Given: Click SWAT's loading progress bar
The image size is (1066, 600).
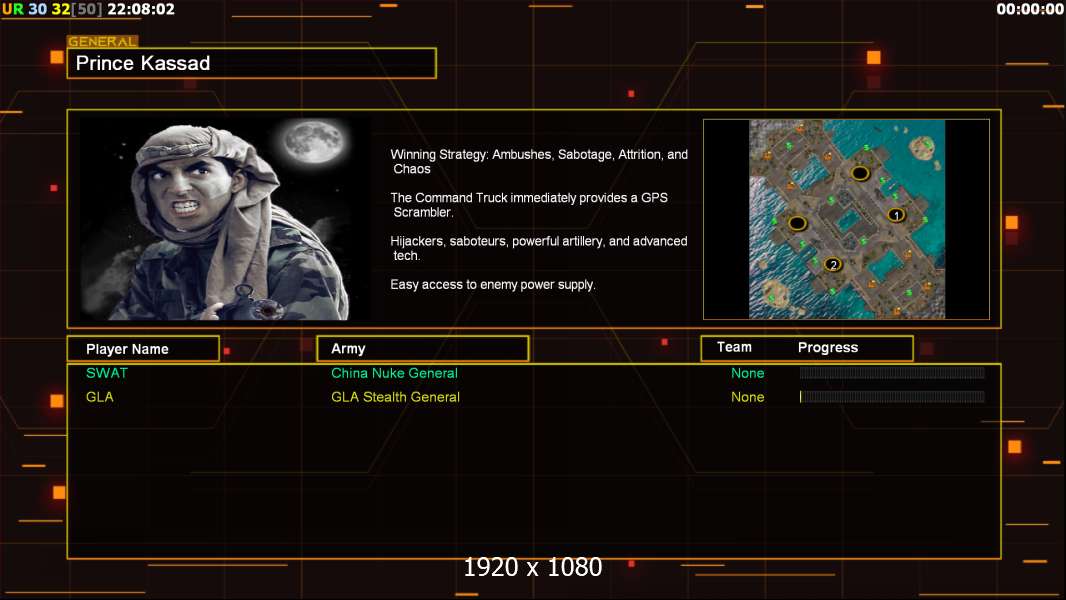Looking at the screenshot, I should (892, 372).
